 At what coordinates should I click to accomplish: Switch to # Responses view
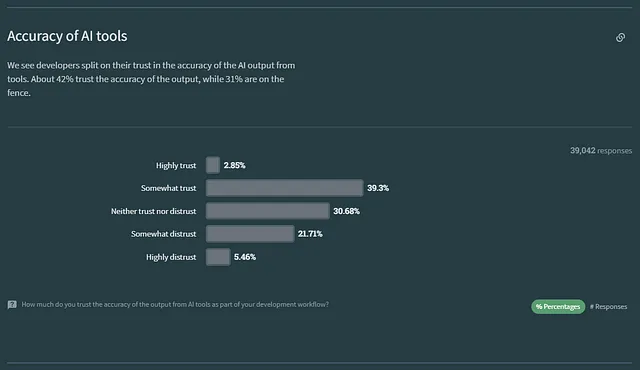(x=608, y=307)
